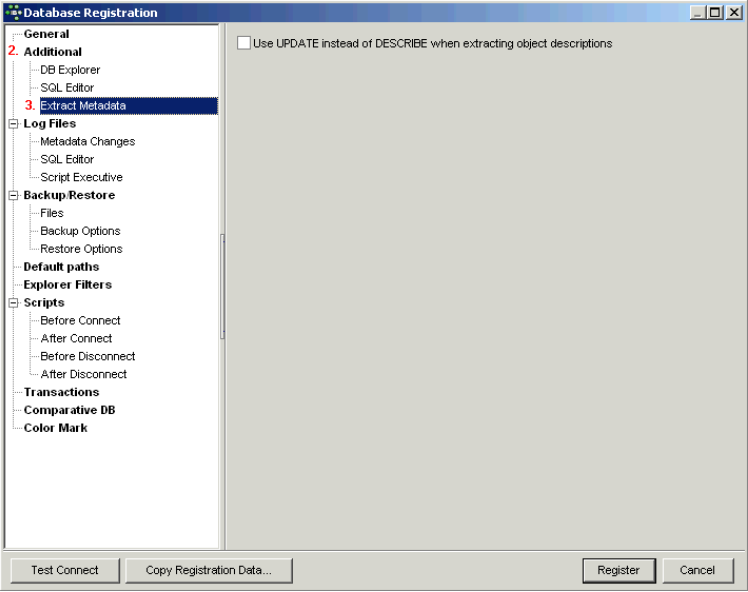This screenshot has width=748, height=592.
Task: Open the Color Mark section
Action: point(55,428)
